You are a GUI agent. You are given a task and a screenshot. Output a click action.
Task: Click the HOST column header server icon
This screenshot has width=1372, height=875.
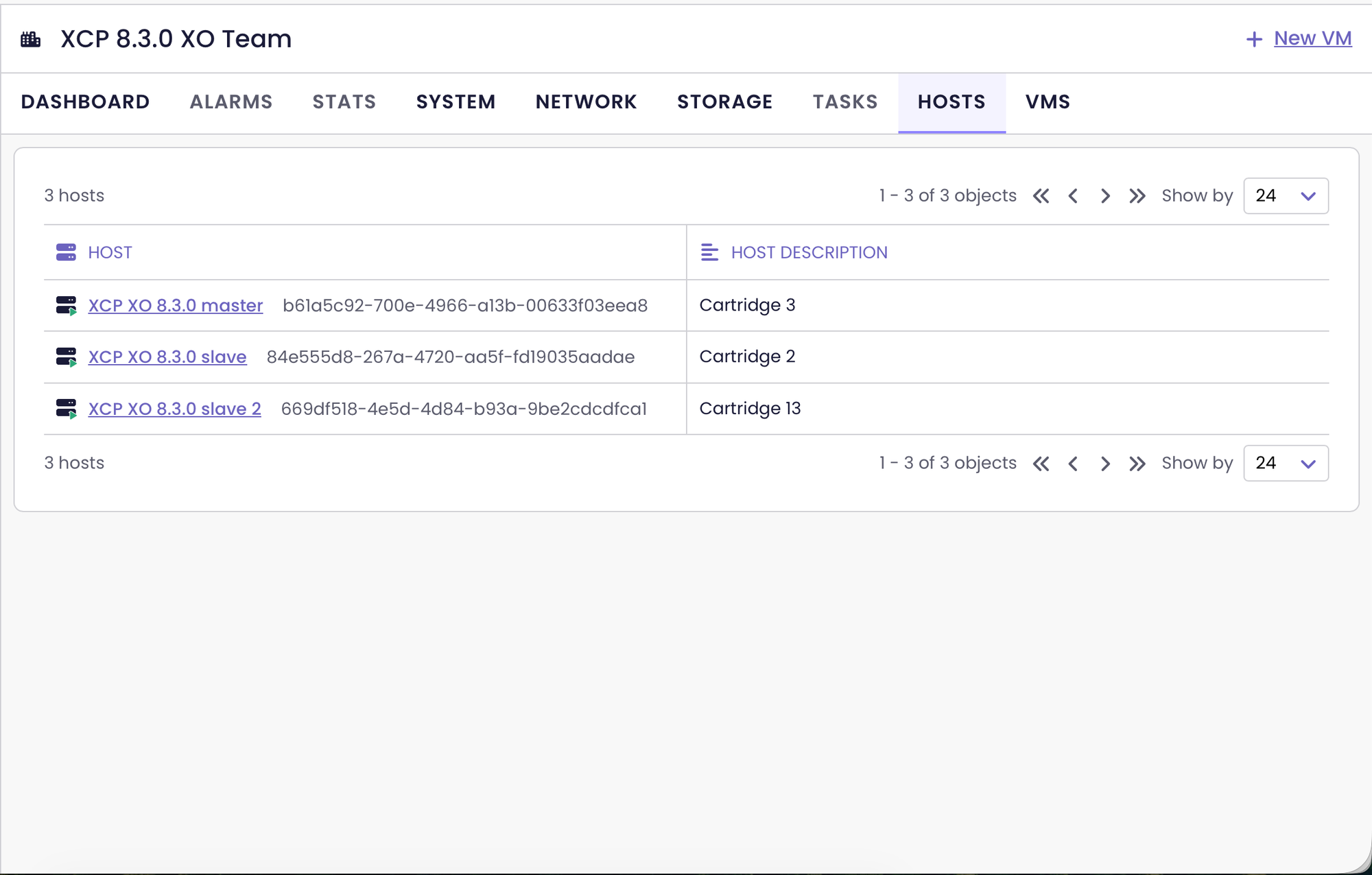pos(66,252)
